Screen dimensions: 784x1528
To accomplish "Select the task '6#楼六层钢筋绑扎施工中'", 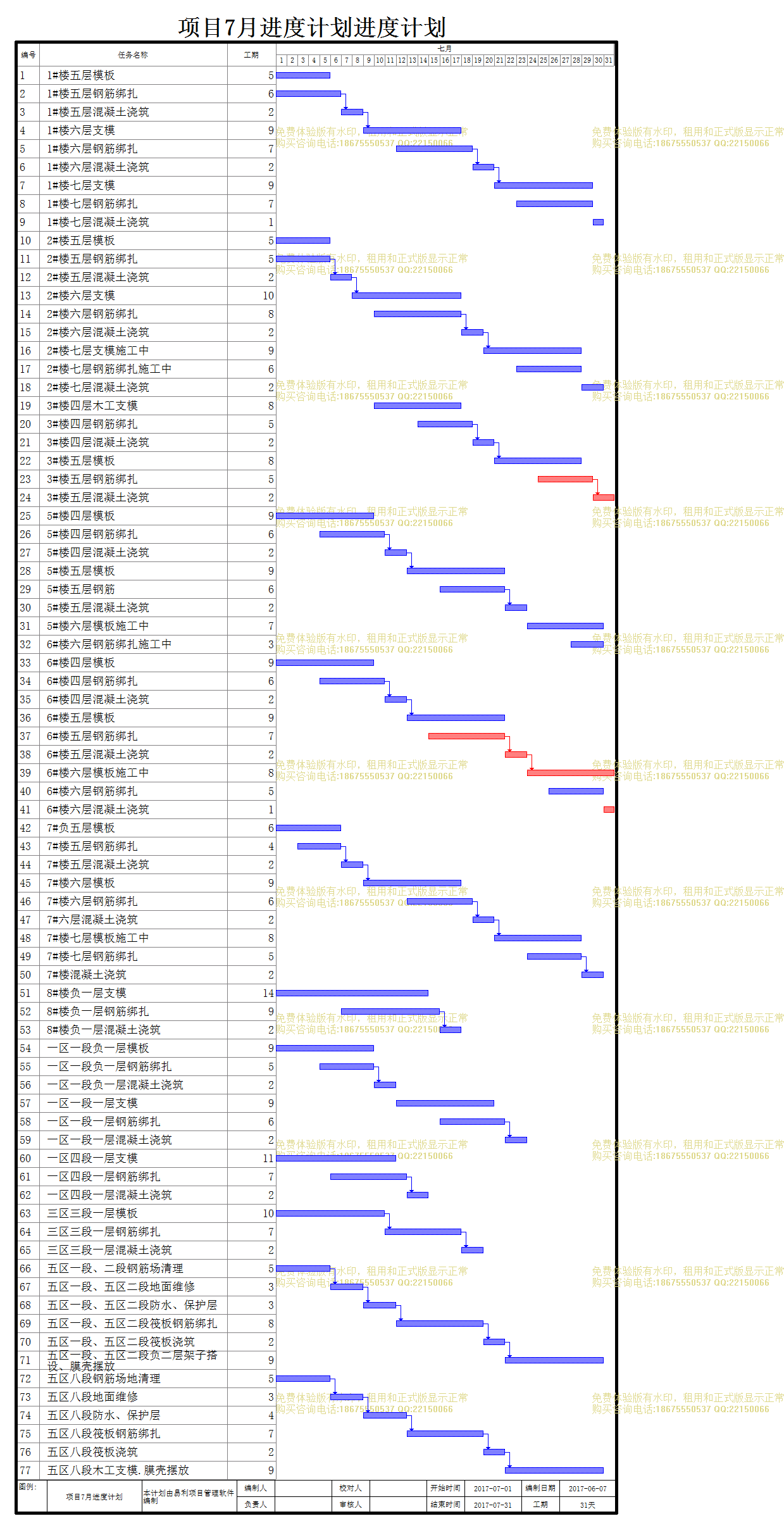I will pyautogui.click(x=109, y=644).
